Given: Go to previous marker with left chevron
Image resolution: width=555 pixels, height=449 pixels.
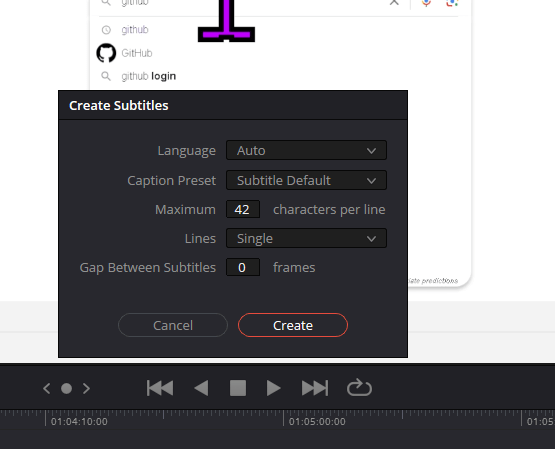Looking at the screenshot, I should tap(46, 388).
